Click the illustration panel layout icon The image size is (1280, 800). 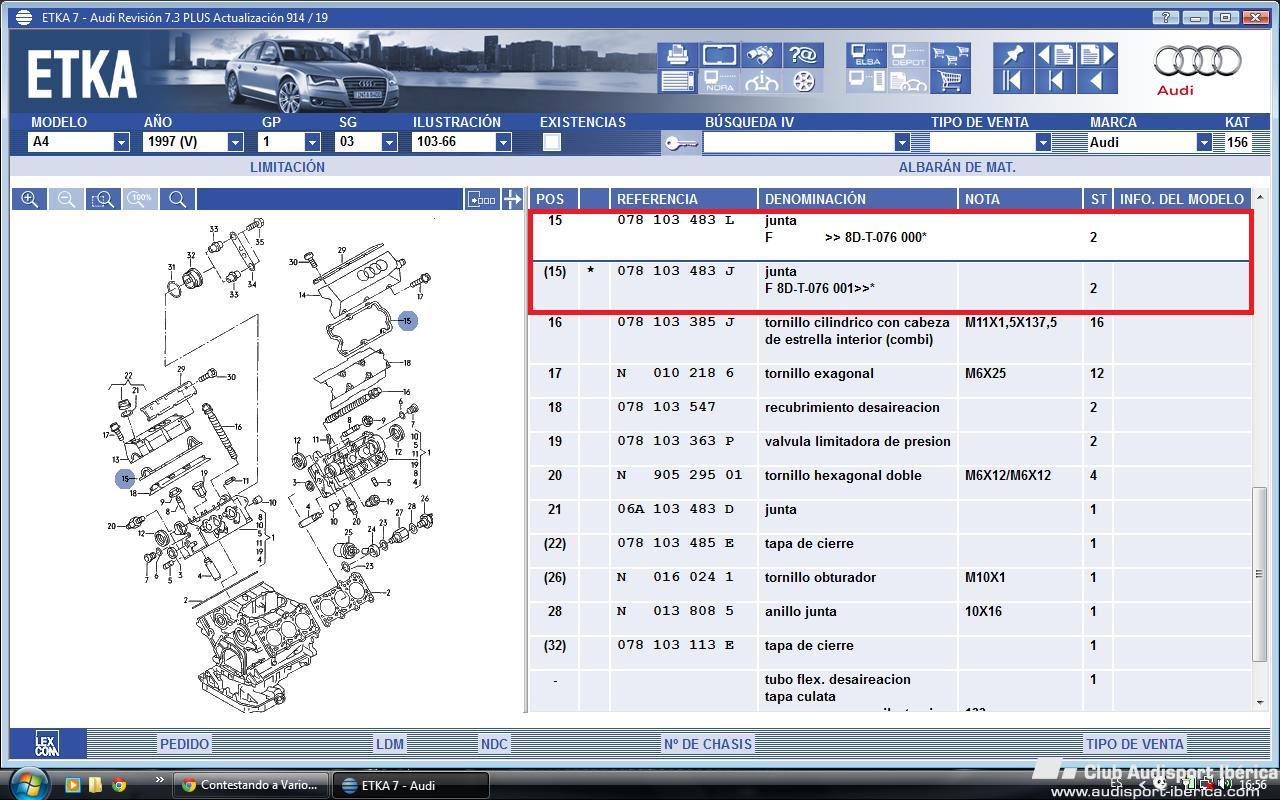pos(482,199)
